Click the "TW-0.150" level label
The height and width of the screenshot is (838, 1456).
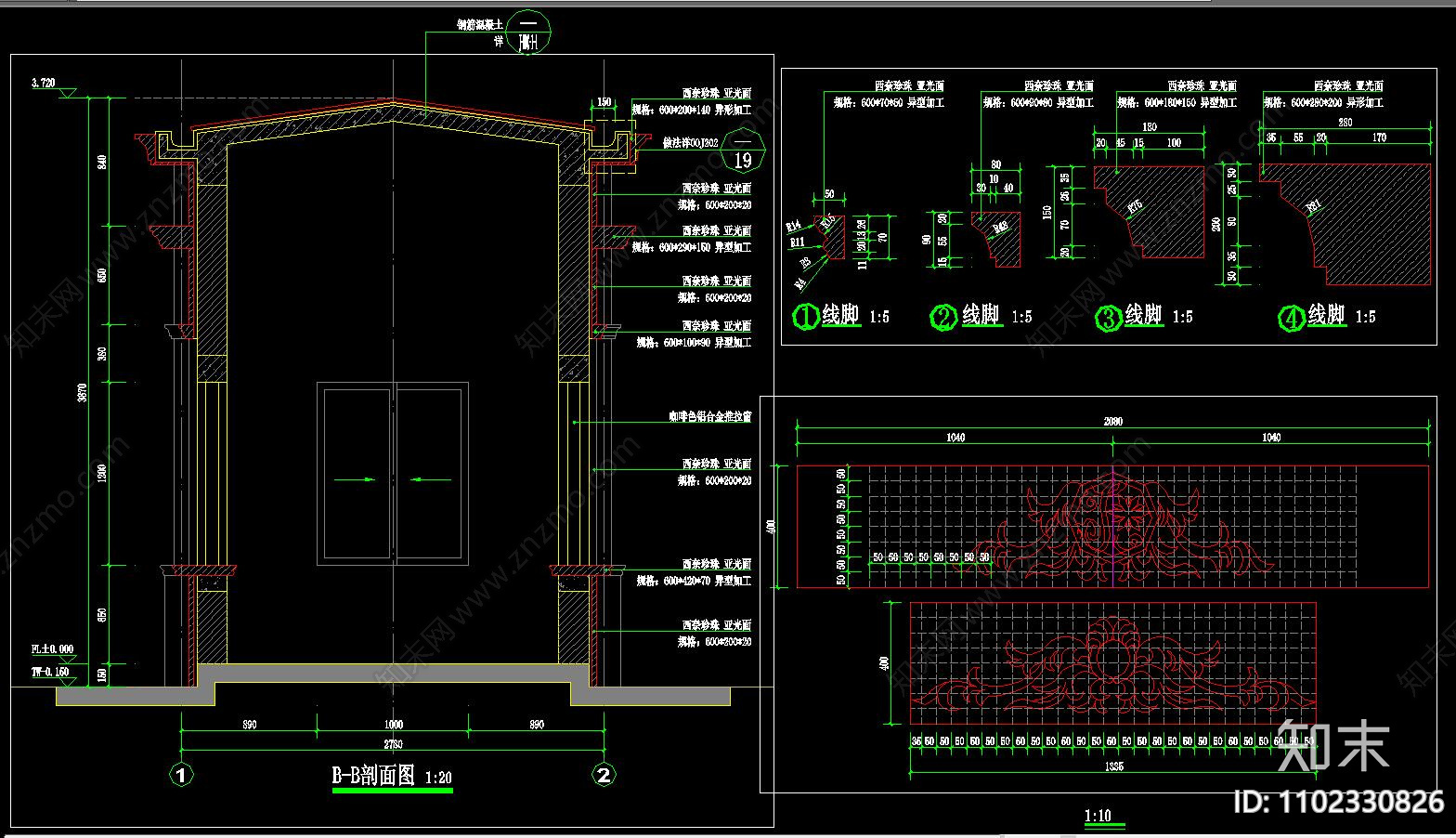[x=50, y=671]
